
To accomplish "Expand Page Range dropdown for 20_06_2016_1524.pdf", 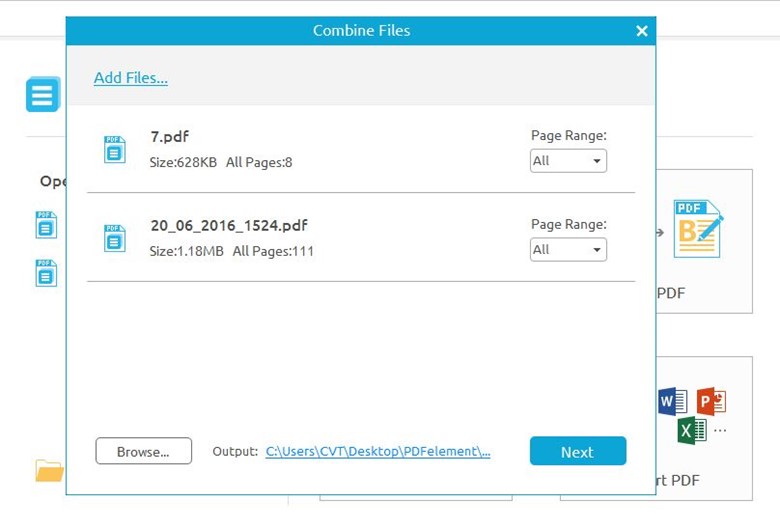I will 568,250.
